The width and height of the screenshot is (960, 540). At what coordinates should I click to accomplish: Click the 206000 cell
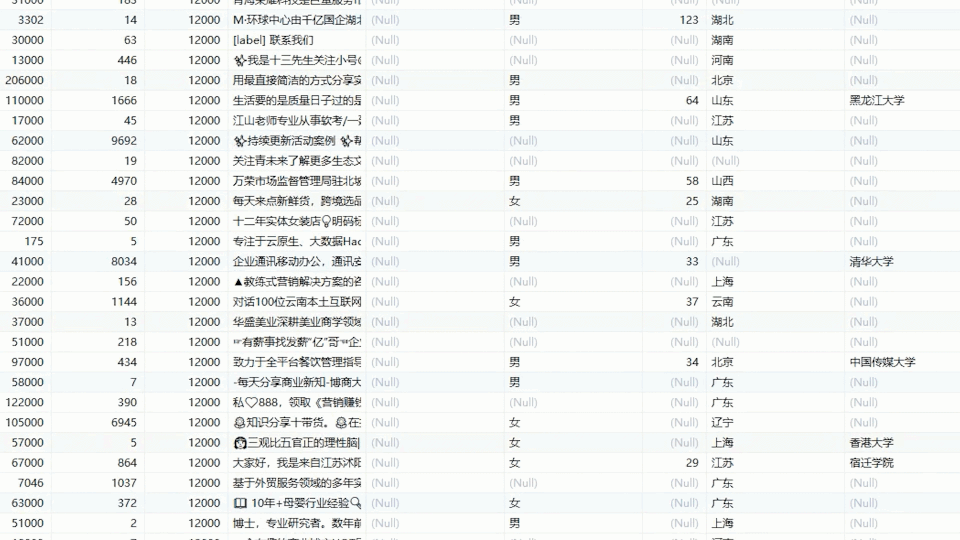pyautogui.click(x=24, y=80)
